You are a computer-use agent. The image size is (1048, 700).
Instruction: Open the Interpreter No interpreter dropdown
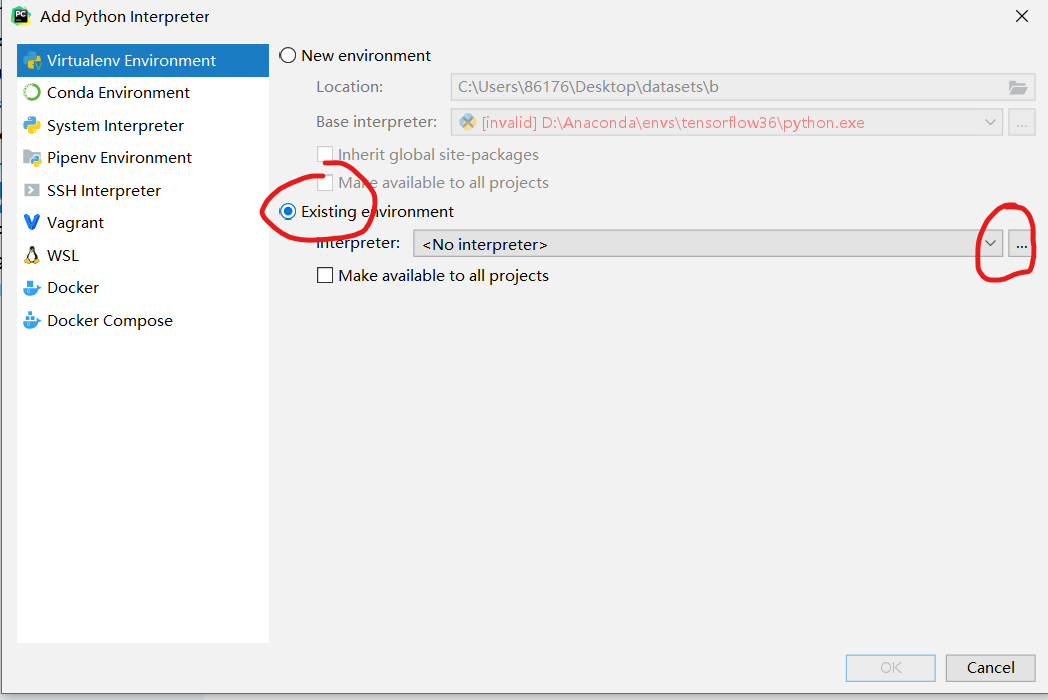coord(708,244)
